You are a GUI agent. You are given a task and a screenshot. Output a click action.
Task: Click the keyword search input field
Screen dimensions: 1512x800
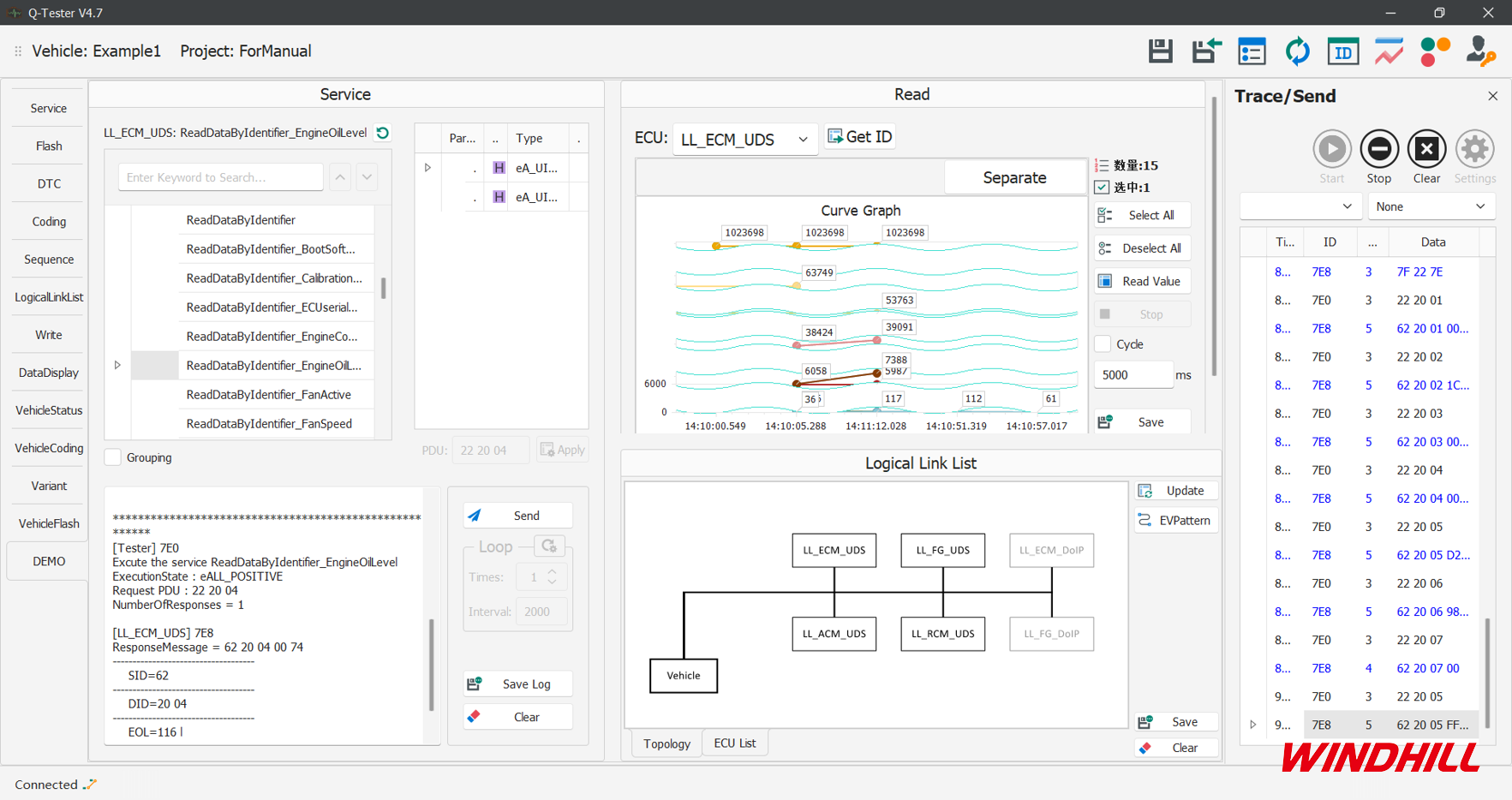tap(220, 177)
